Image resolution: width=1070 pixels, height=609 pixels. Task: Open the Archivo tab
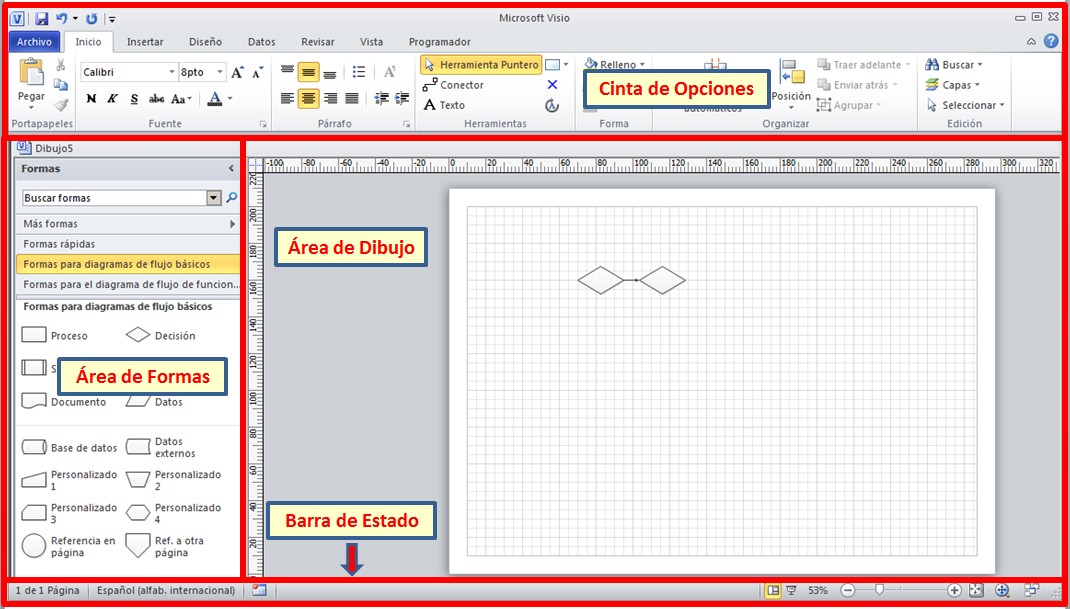point(34,42)
